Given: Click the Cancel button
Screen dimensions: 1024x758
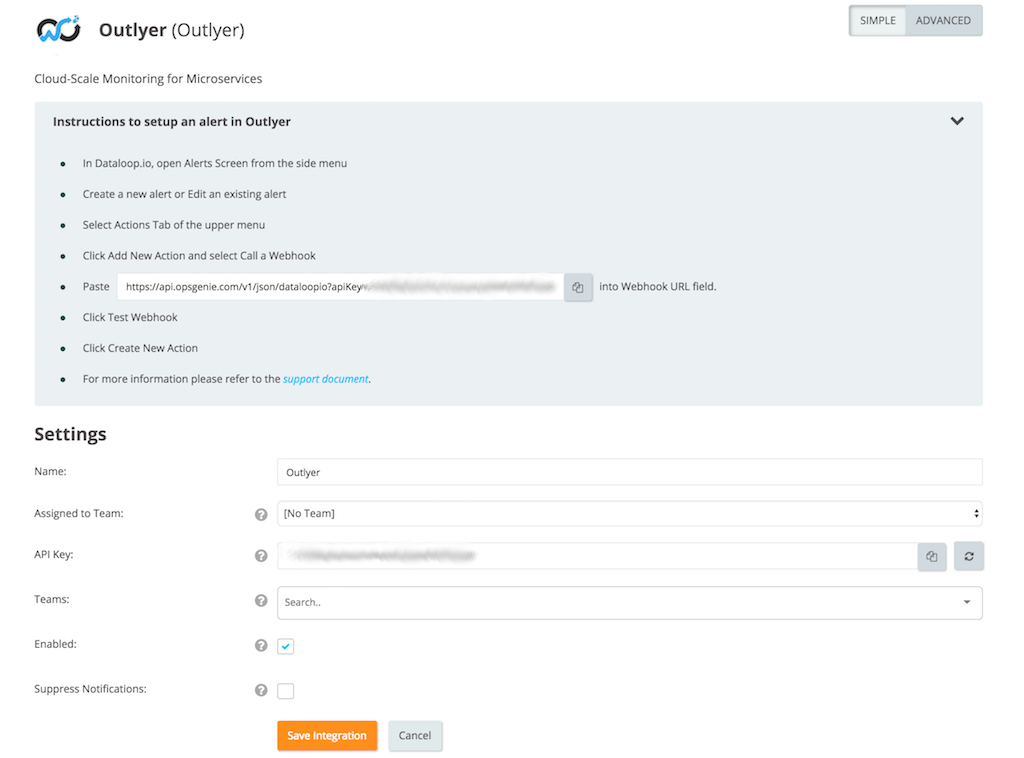Looking at the screenshot, I should point(415,736).
